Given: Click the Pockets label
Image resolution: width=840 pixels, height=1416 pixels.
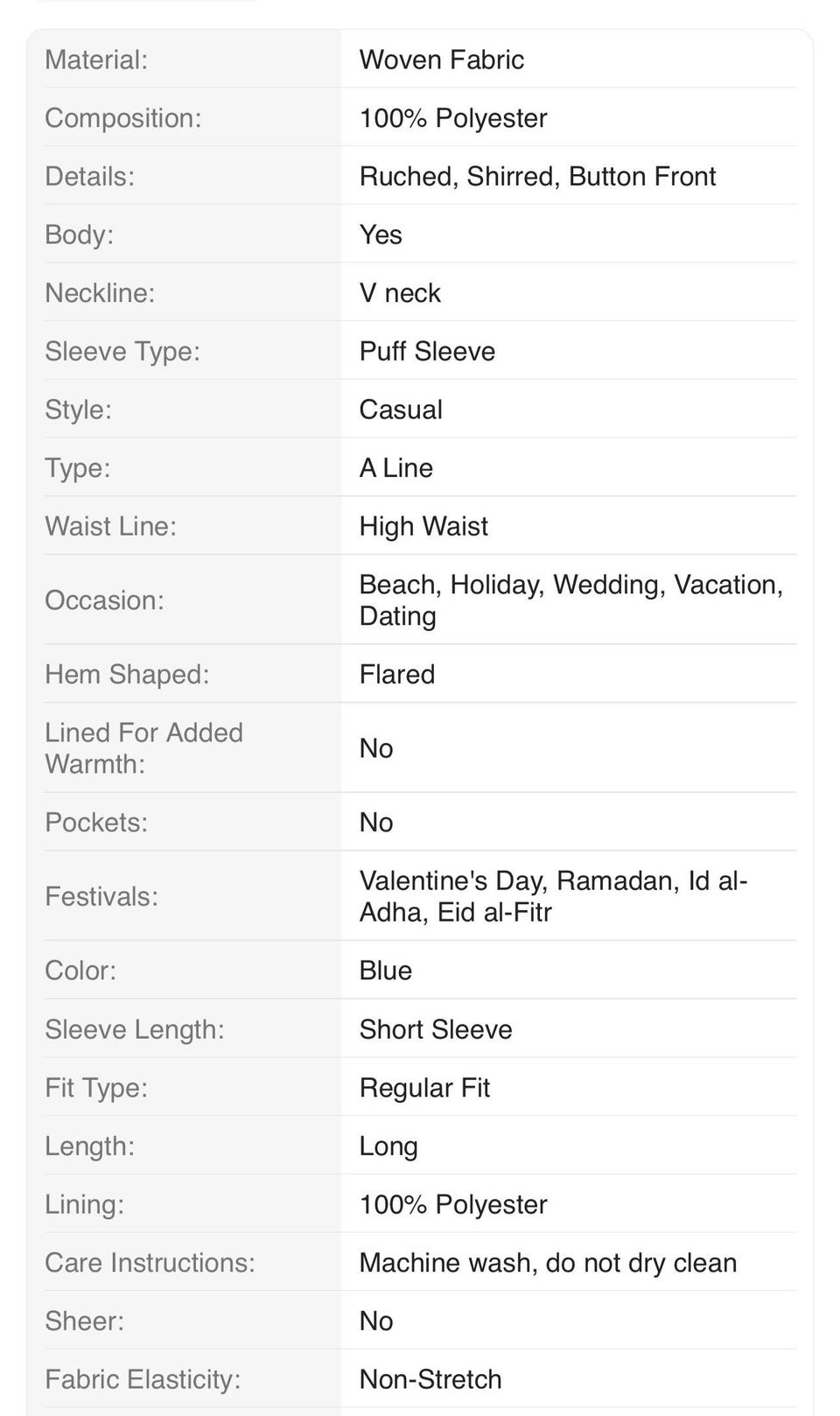Looking at the screenshot, I should (x=96, y=823).
